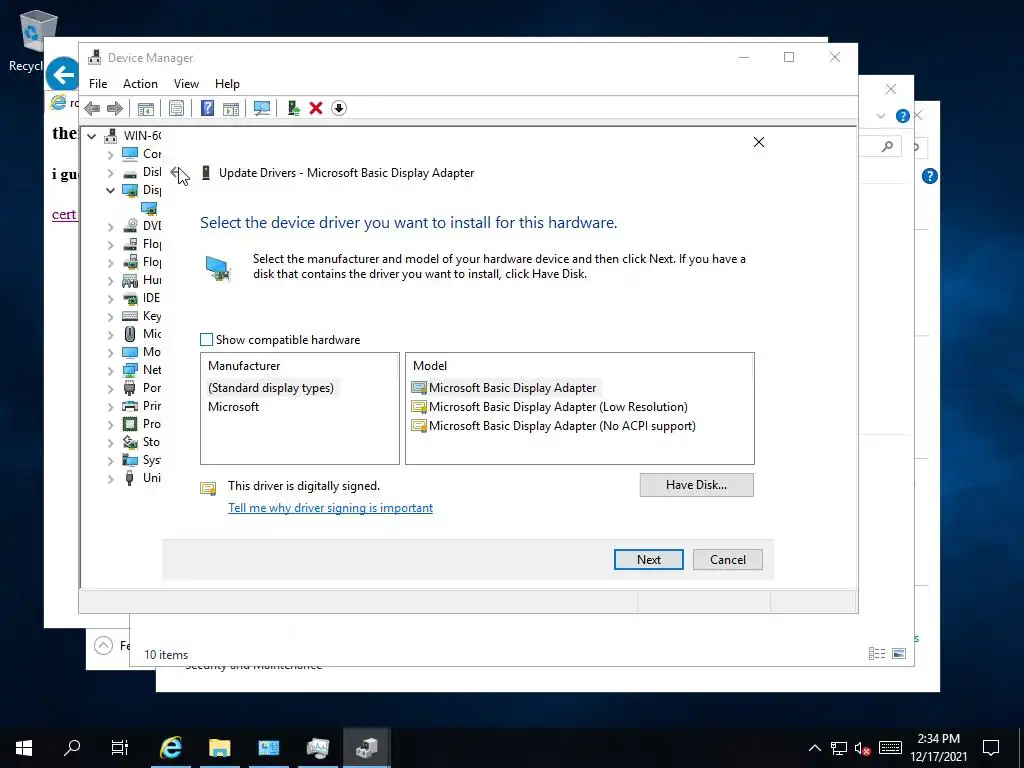The height and width of the screenshot is (768, 1024).
Task: Click the Update Device Driver toolbar icon
Action: coord(293,108)
